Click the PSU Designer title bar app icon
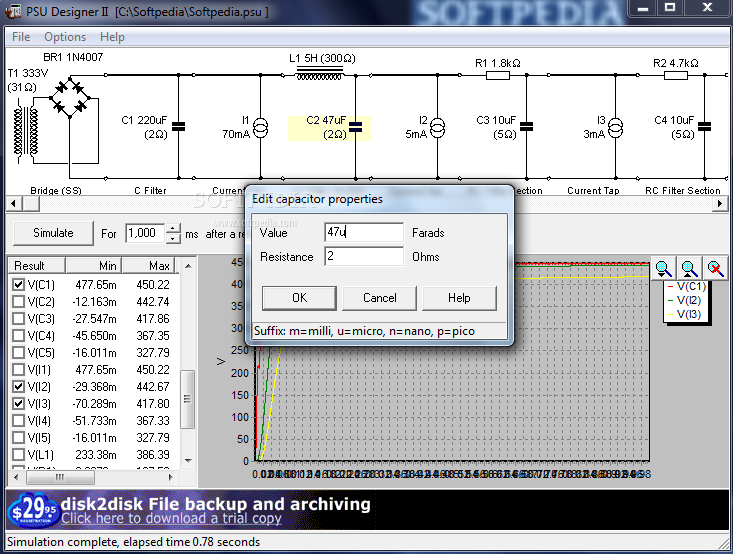The image size is (733, 554). [13, 10]
